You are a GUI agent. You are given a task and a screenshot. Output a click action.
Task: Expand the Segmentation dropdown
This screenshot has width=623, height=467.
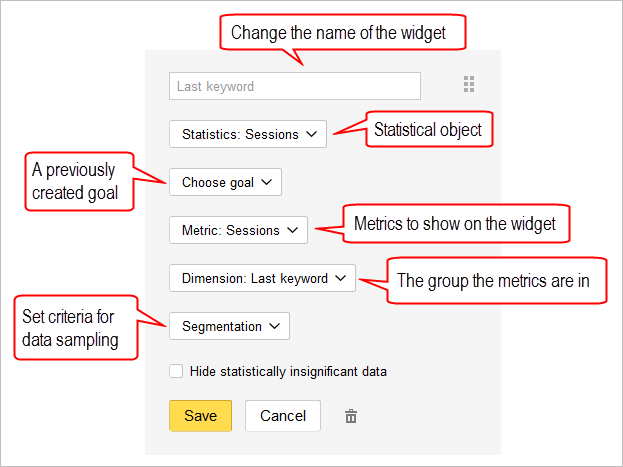point(229,326)
